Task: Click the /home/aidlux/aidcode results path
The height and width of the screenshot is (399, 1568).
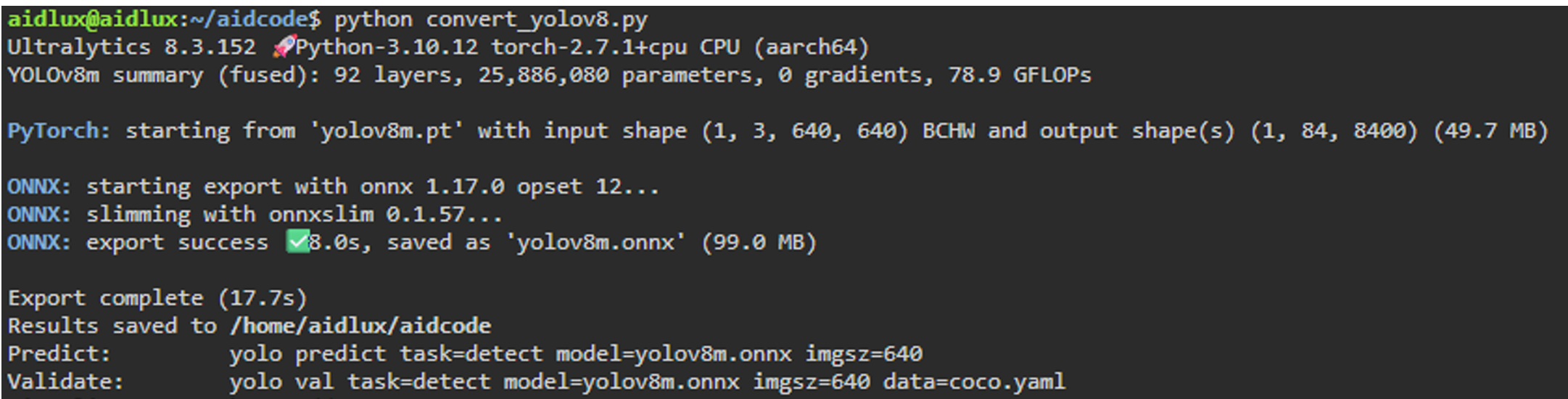Action: tap(360, 326)
